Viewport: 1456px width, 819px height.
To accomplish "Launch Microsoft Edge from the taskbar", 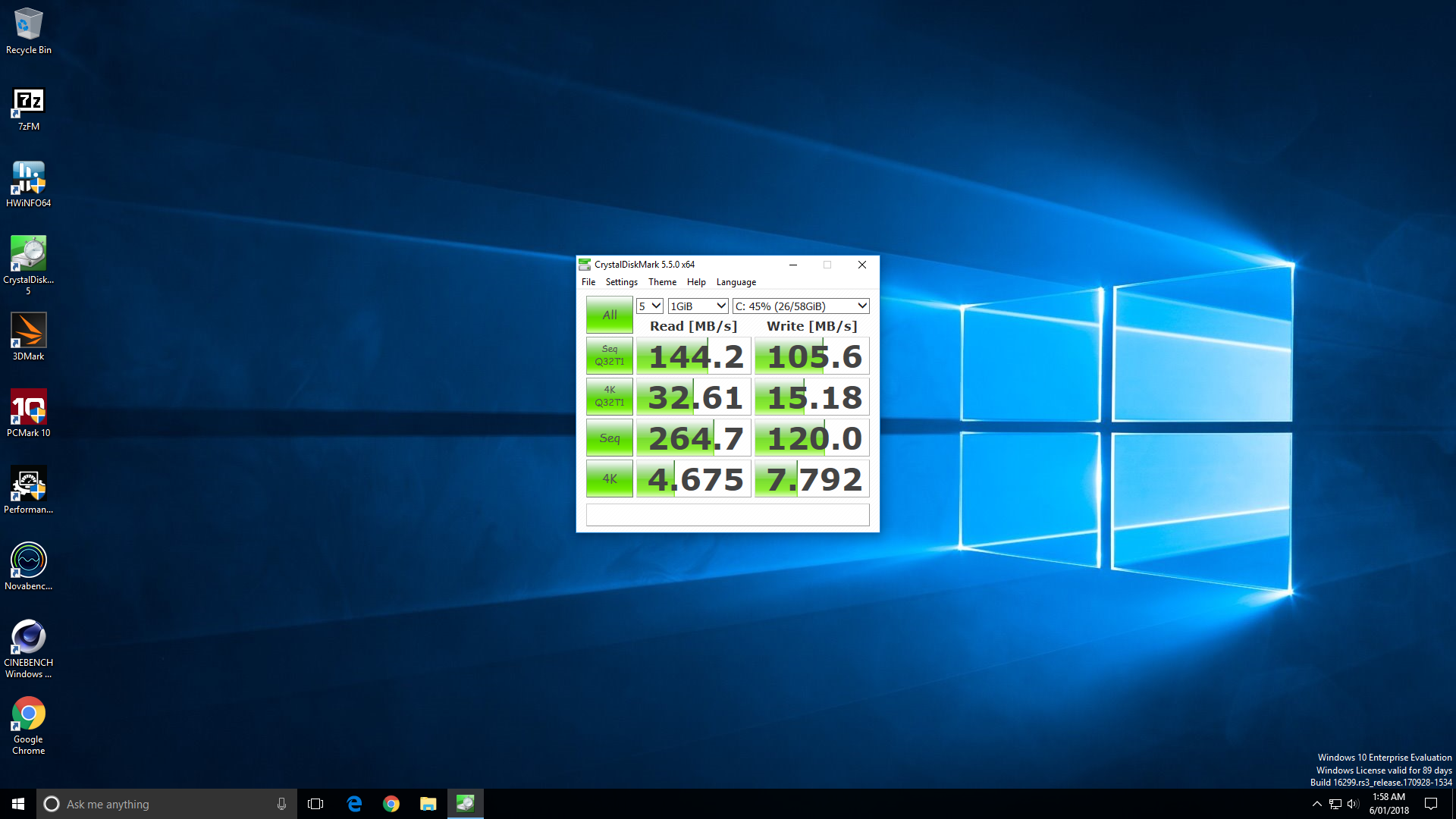I will pyautogui.click(x=354, y=804).
